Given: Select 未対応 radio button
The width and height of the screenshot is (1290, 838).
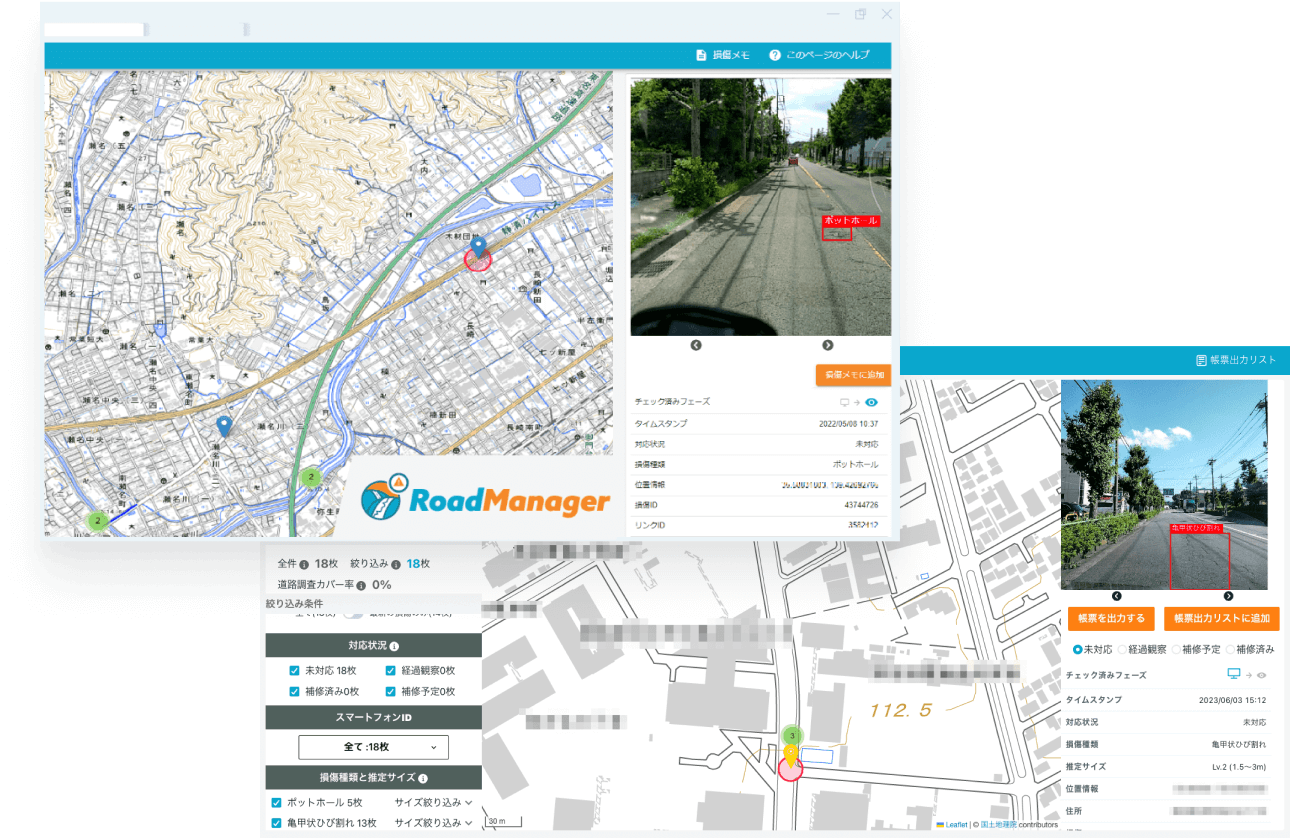Looking at the screenshot, I should 1077,649.
